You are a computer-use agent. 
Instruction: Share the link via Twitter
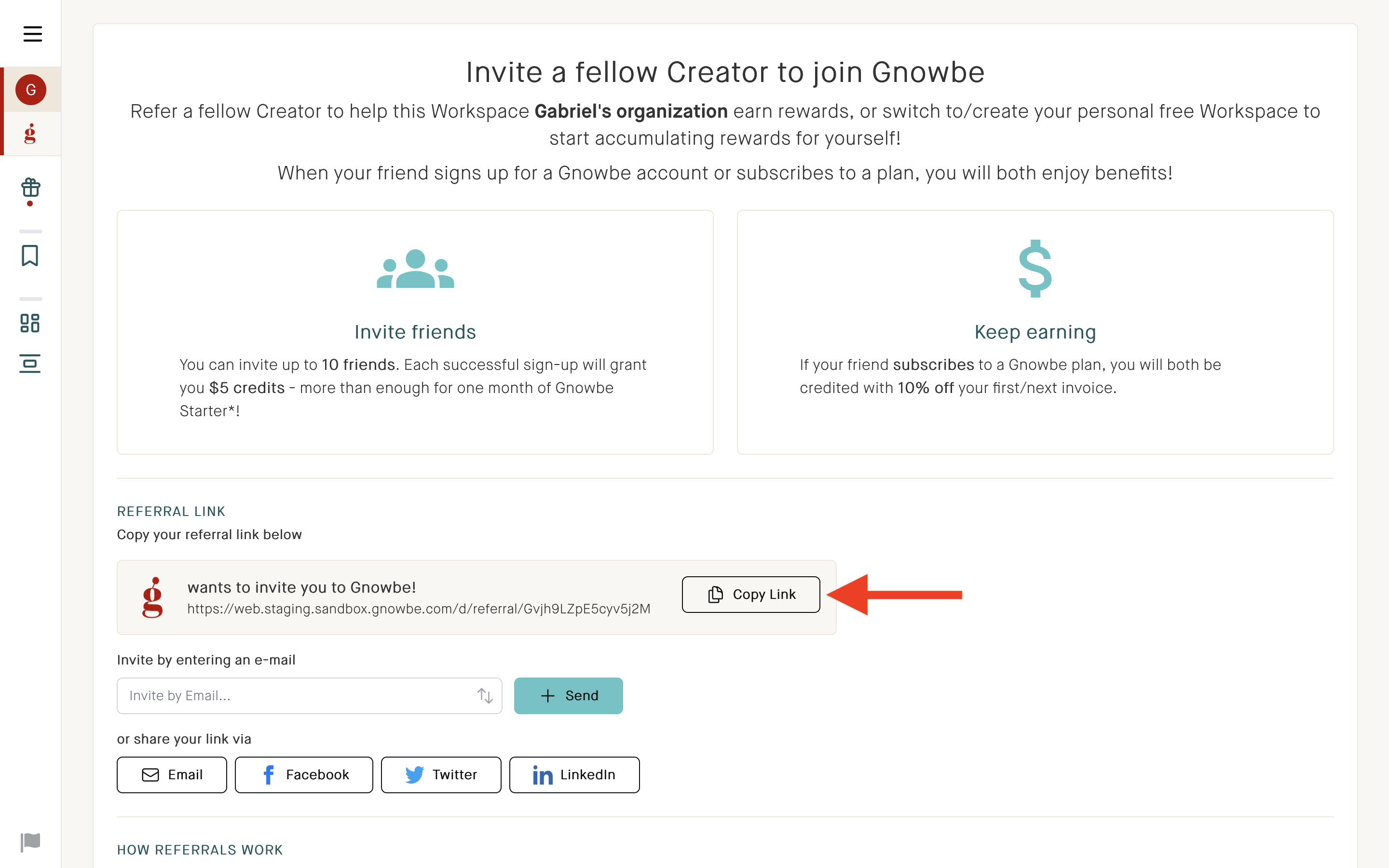point(441,774)
